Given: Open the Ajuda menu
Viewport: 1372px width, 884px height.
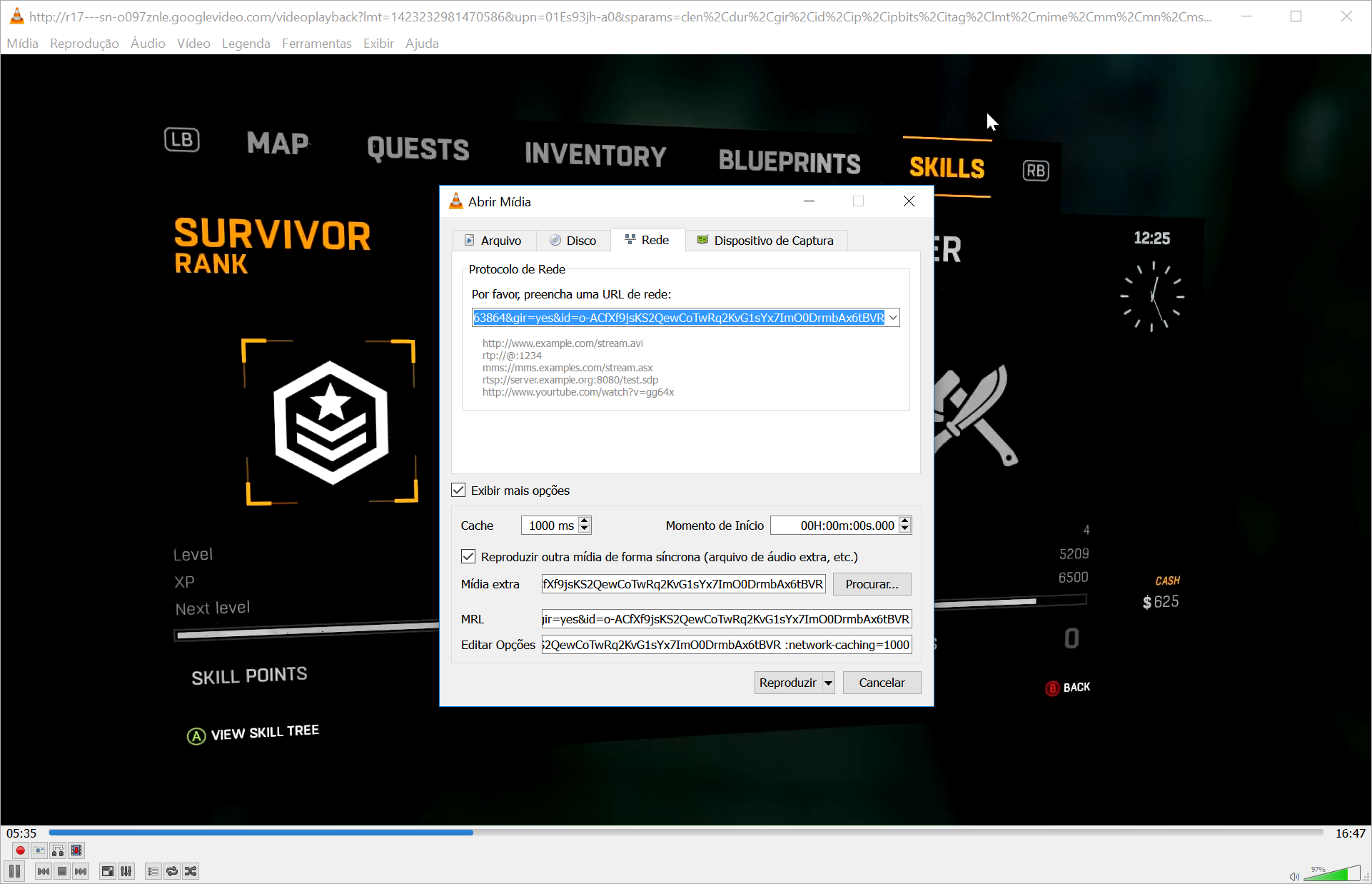Looking at the screenshot, I should (422, 44).
